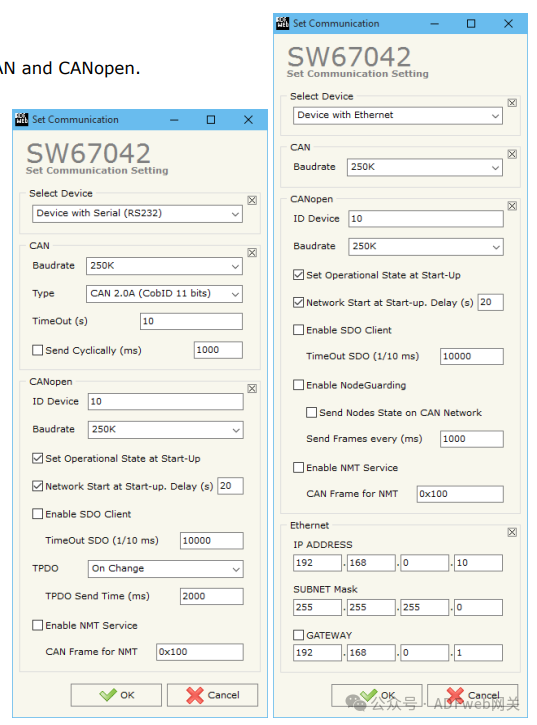This screenshot has width=537, height=725.
Task: Open the Device with Serial (RS232) dropdown
Action: [x=137, y=214]
